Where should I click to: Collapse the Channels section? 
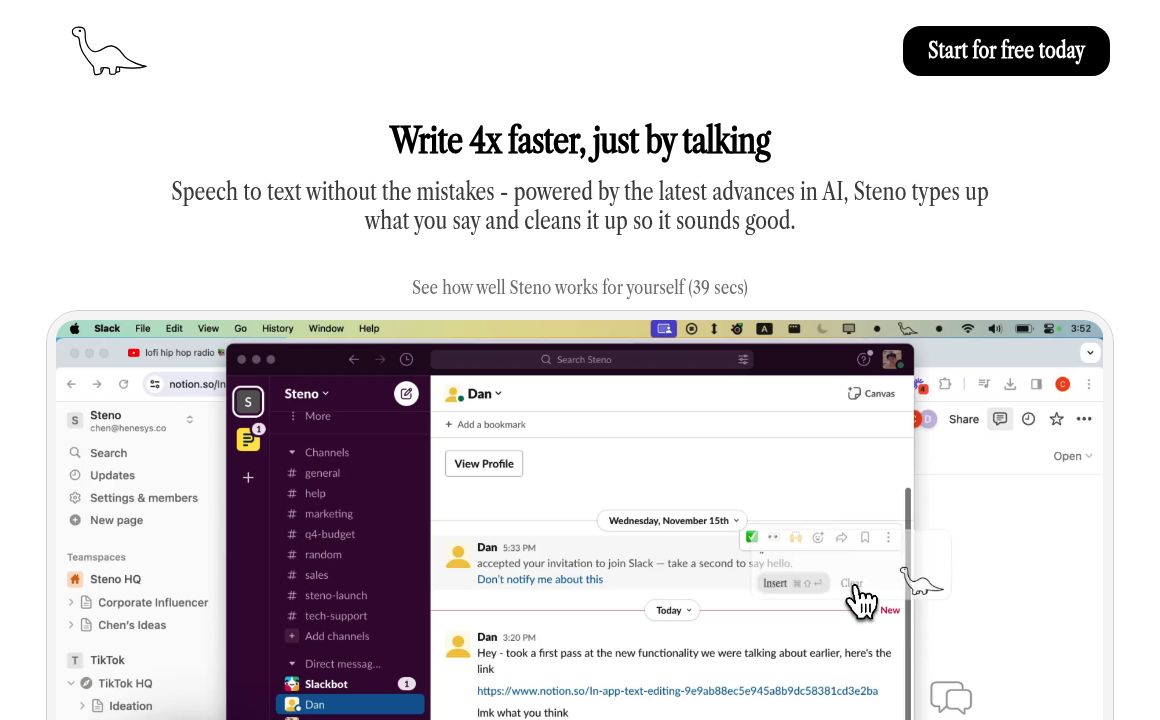click(292, 453)
